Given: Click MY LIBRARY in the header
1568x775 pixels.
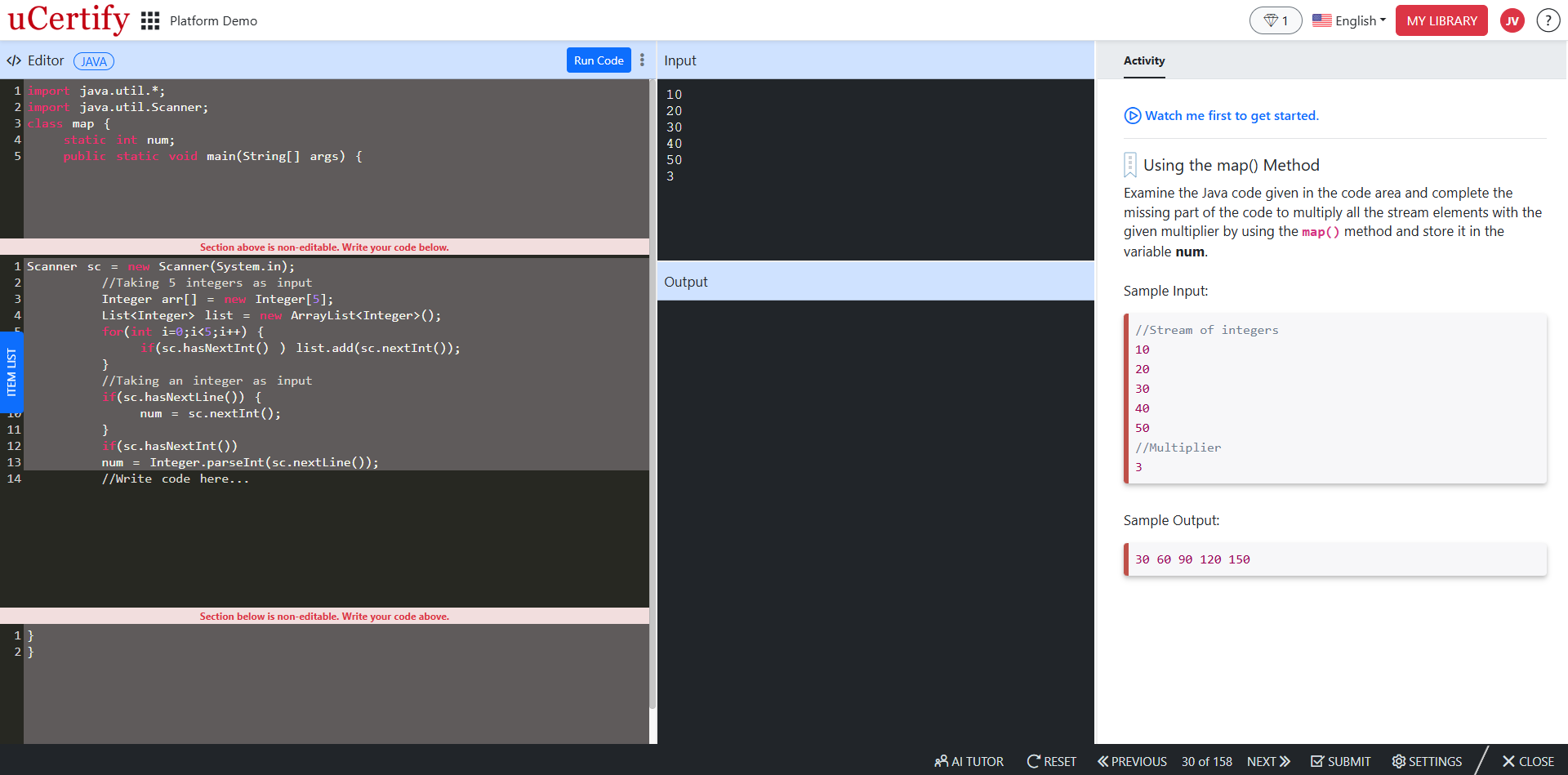Looking at the screenshot, I should pos(1441,20).
